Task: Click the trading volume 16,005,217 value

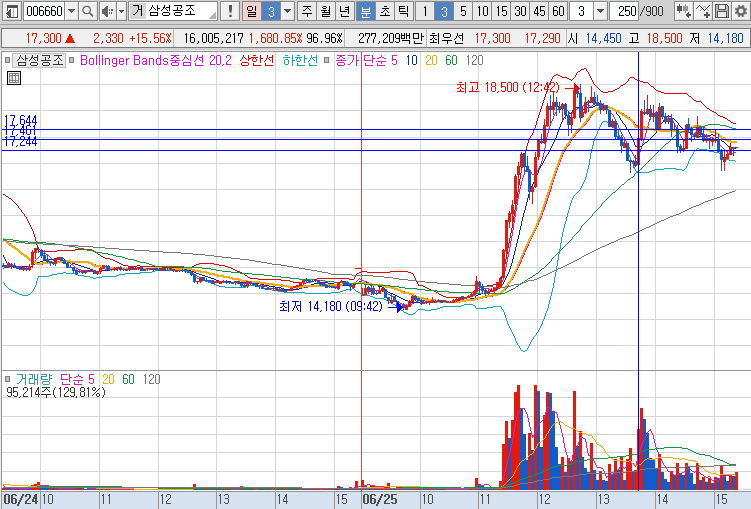Action: click(214, 38)
